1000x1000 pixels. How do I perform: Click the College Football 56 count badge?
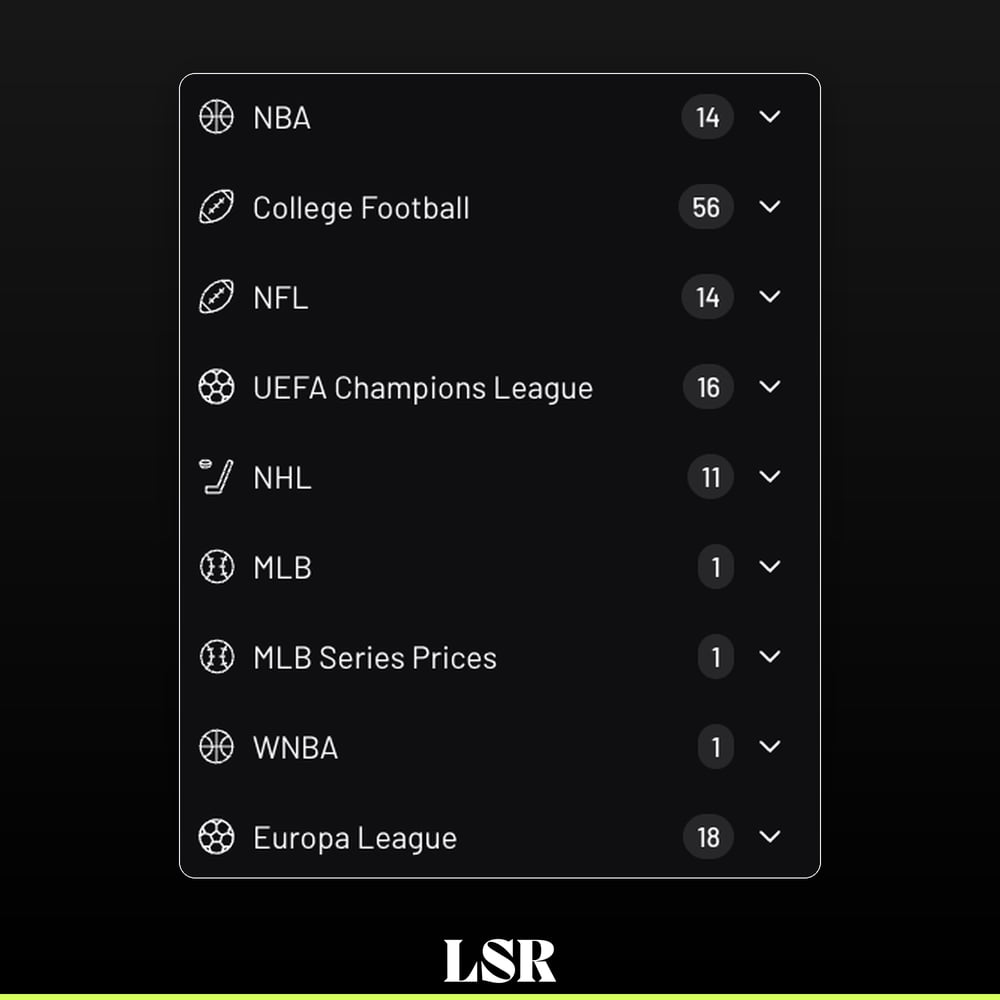point(706,207)
